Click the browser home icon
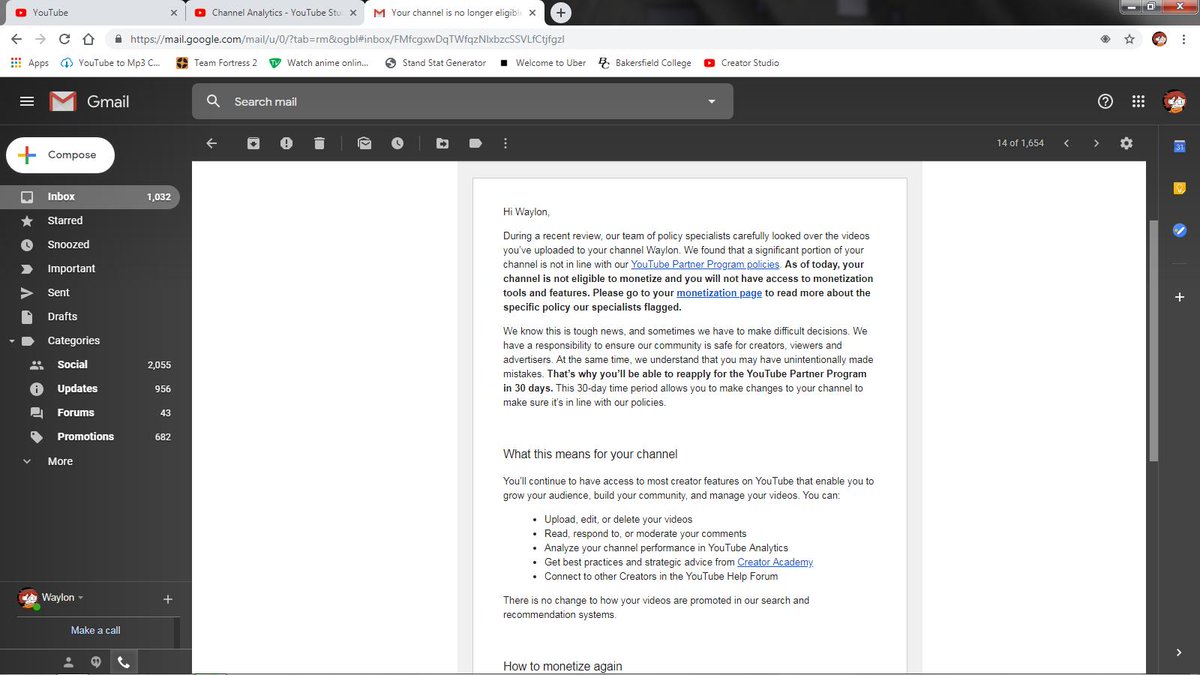This screenshot has height=675, width=1200. tap(88, 39)
